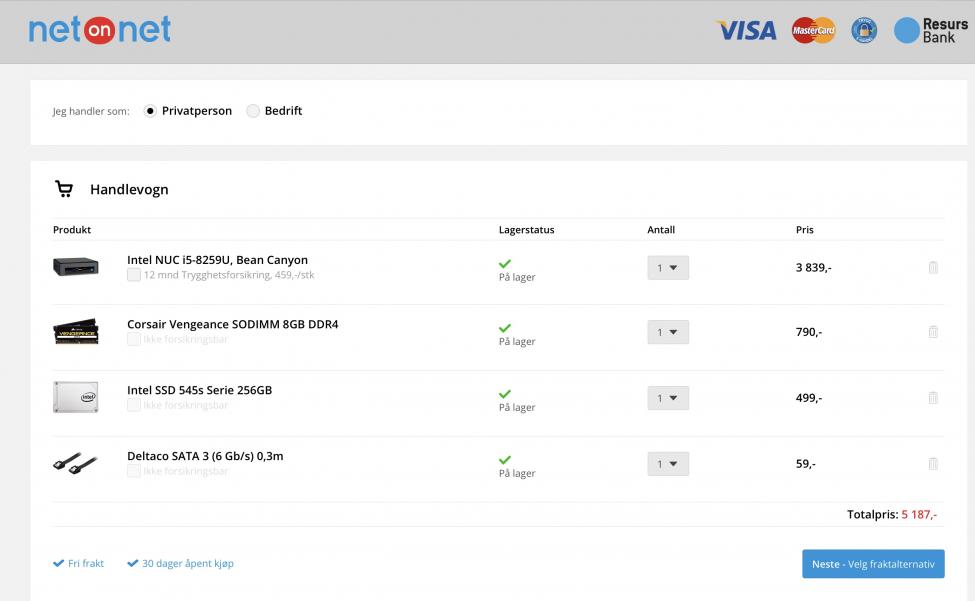Remove Intel SSD 545s using trash icon
Image resolution: width=975 pixels, height=601 pixels.
[933, 398]
